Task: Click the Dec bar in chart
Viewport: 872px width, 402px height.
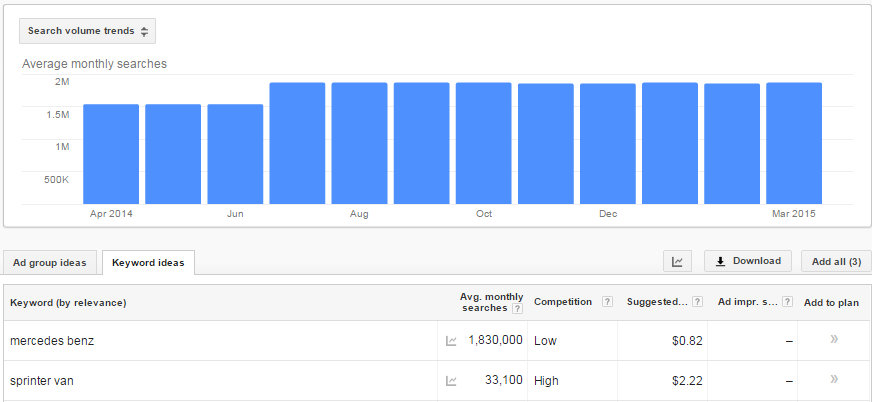Action: click(x=608, y=144)
